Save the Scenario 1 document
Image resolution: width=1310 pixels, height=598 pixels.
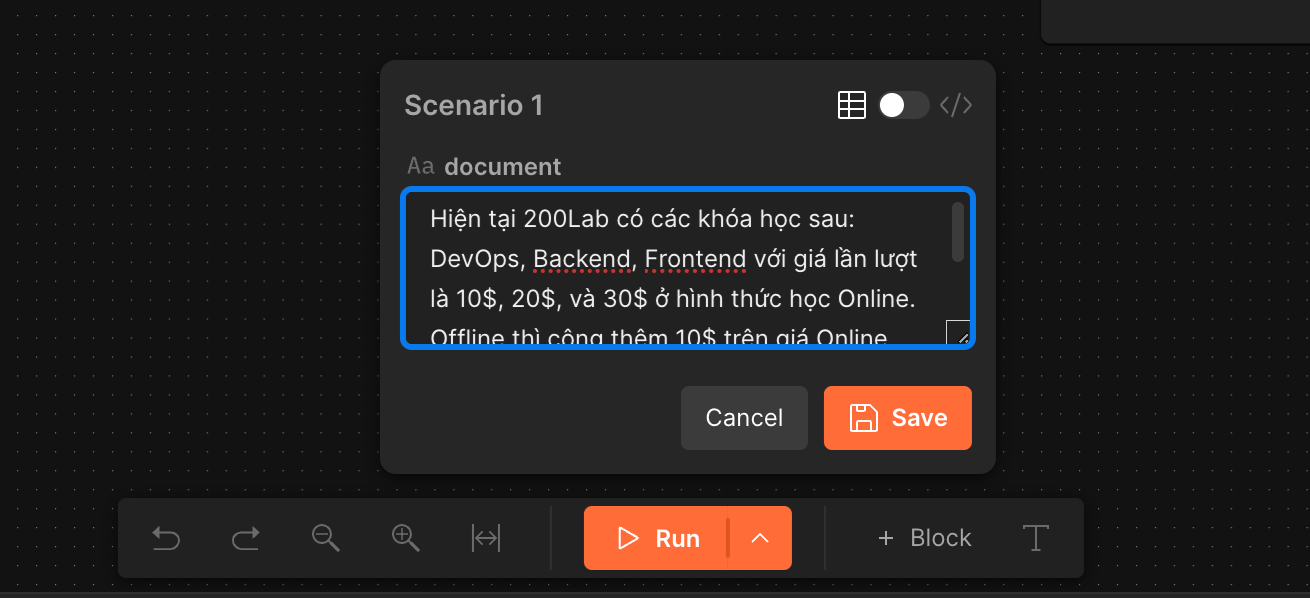click(897, 418)
